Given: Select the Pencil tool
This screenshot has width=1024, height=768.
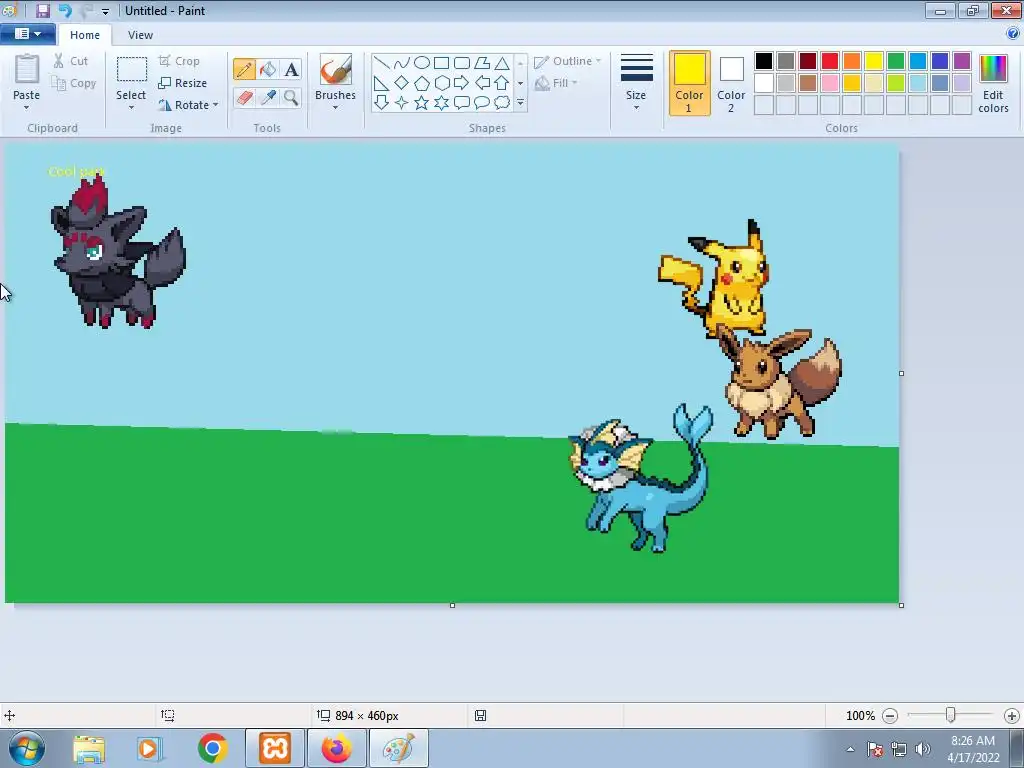Looking at the screenshot, I should (244, 69).
